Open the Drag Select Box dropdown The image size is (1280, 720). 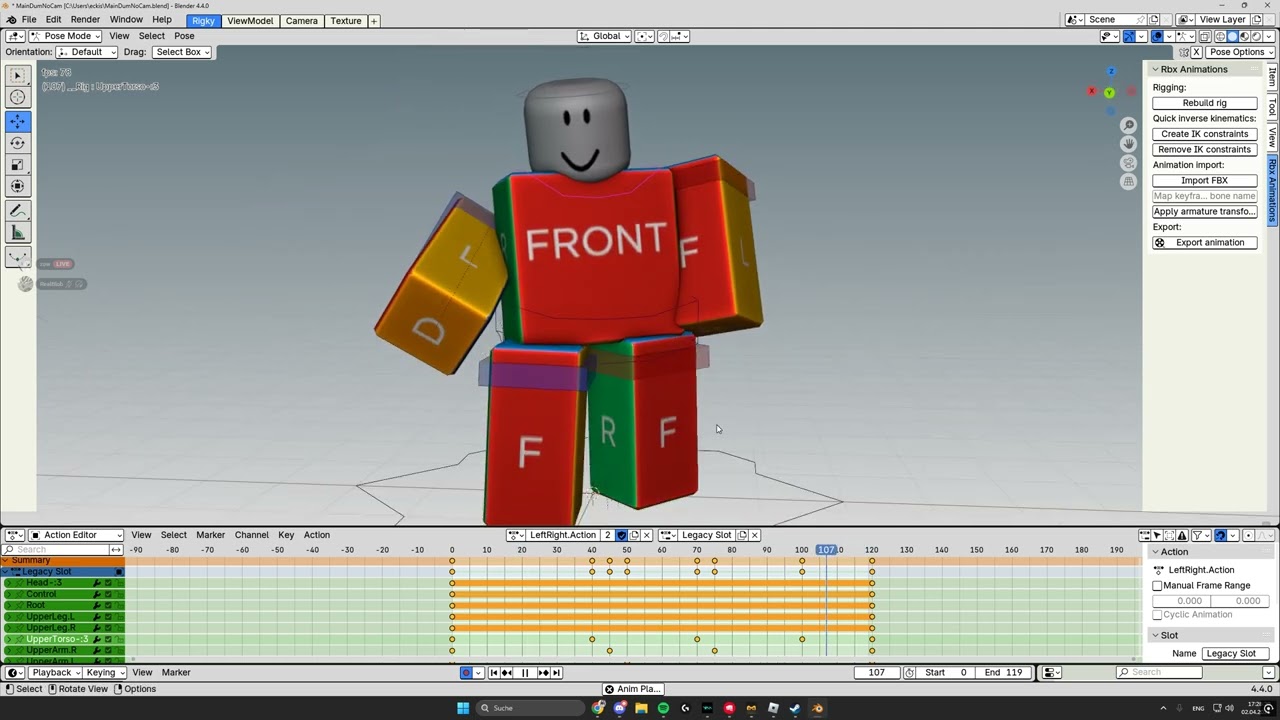coord(182,52)
